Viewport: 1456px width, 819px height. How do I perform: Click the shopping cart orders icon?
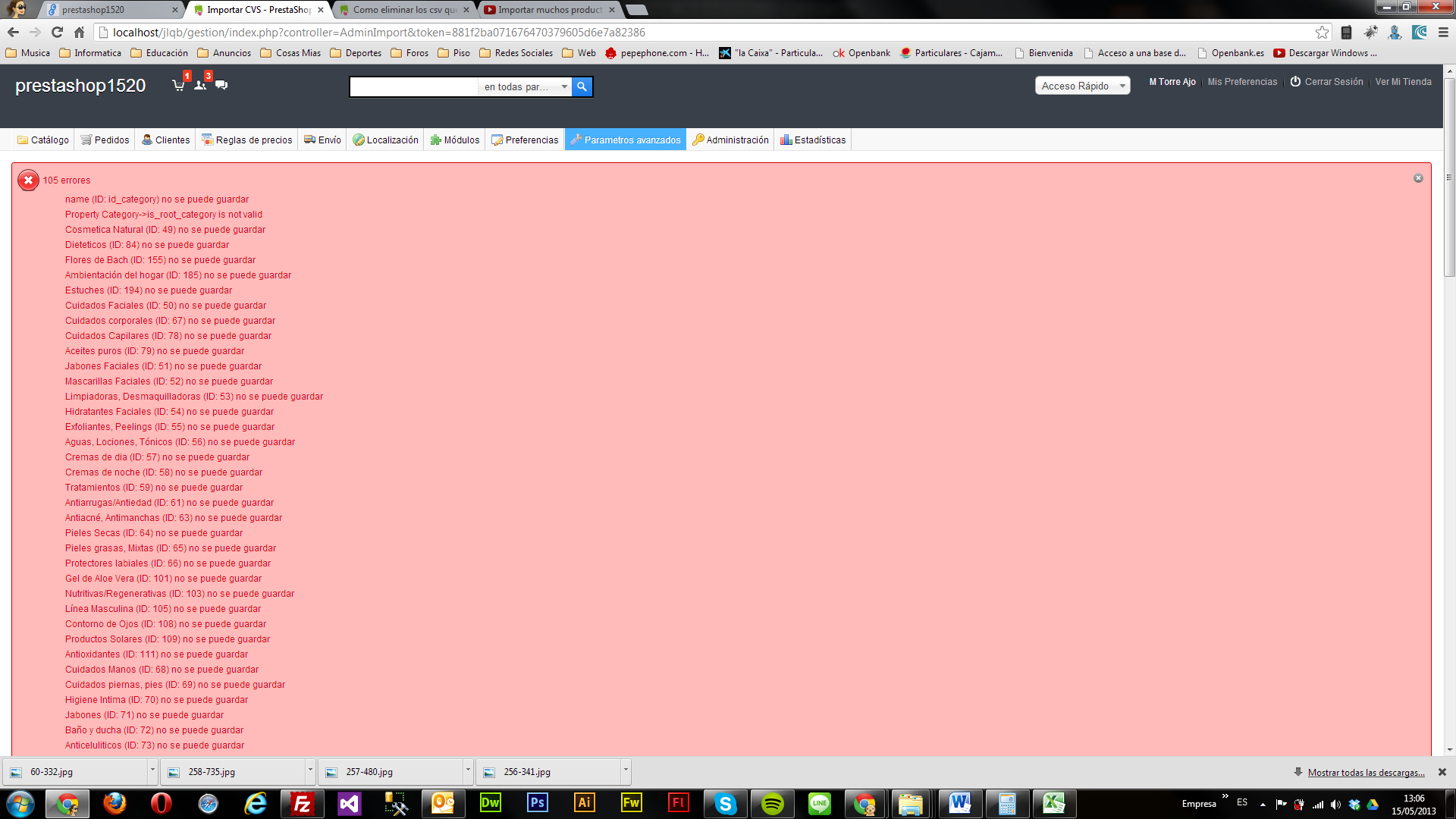coord(178,85)
